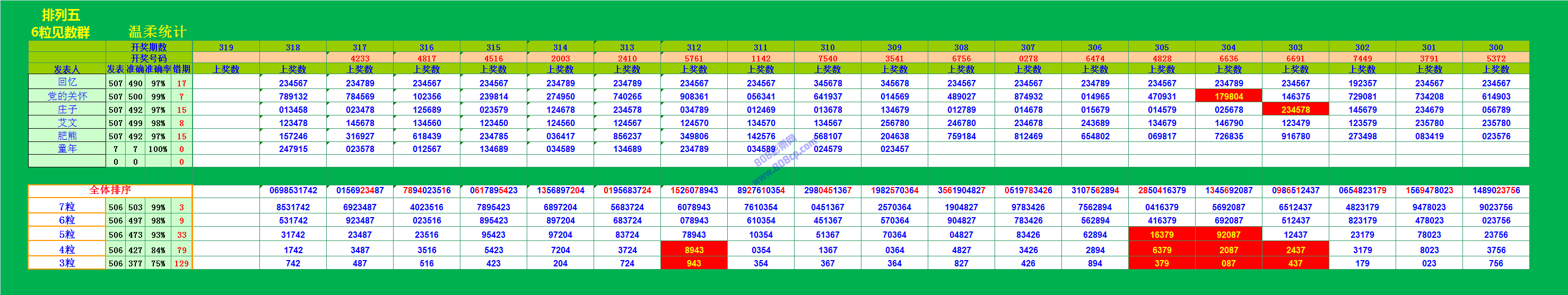Click the red highlighted 179804 cell

pyautogui.click(x=1229, y=96)
